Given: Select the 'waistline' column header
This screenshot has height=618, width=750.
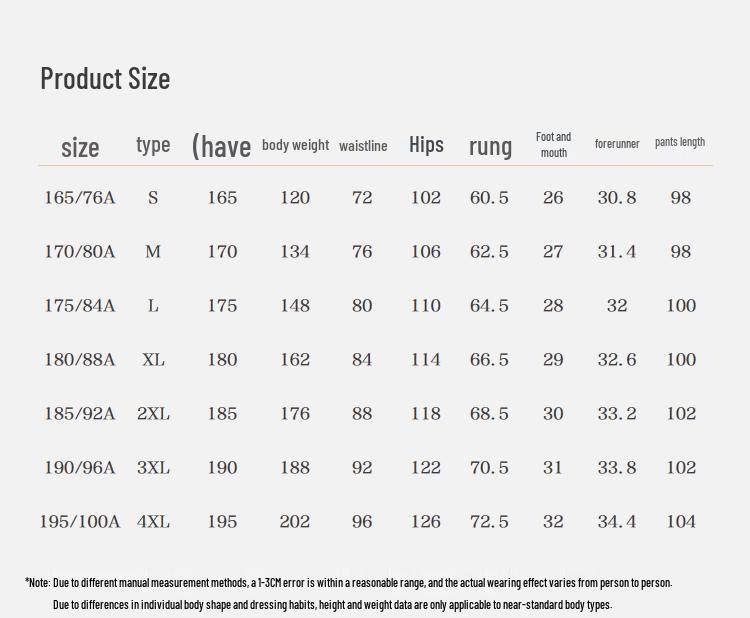Looking at the screenshot, I should (363, 146).
